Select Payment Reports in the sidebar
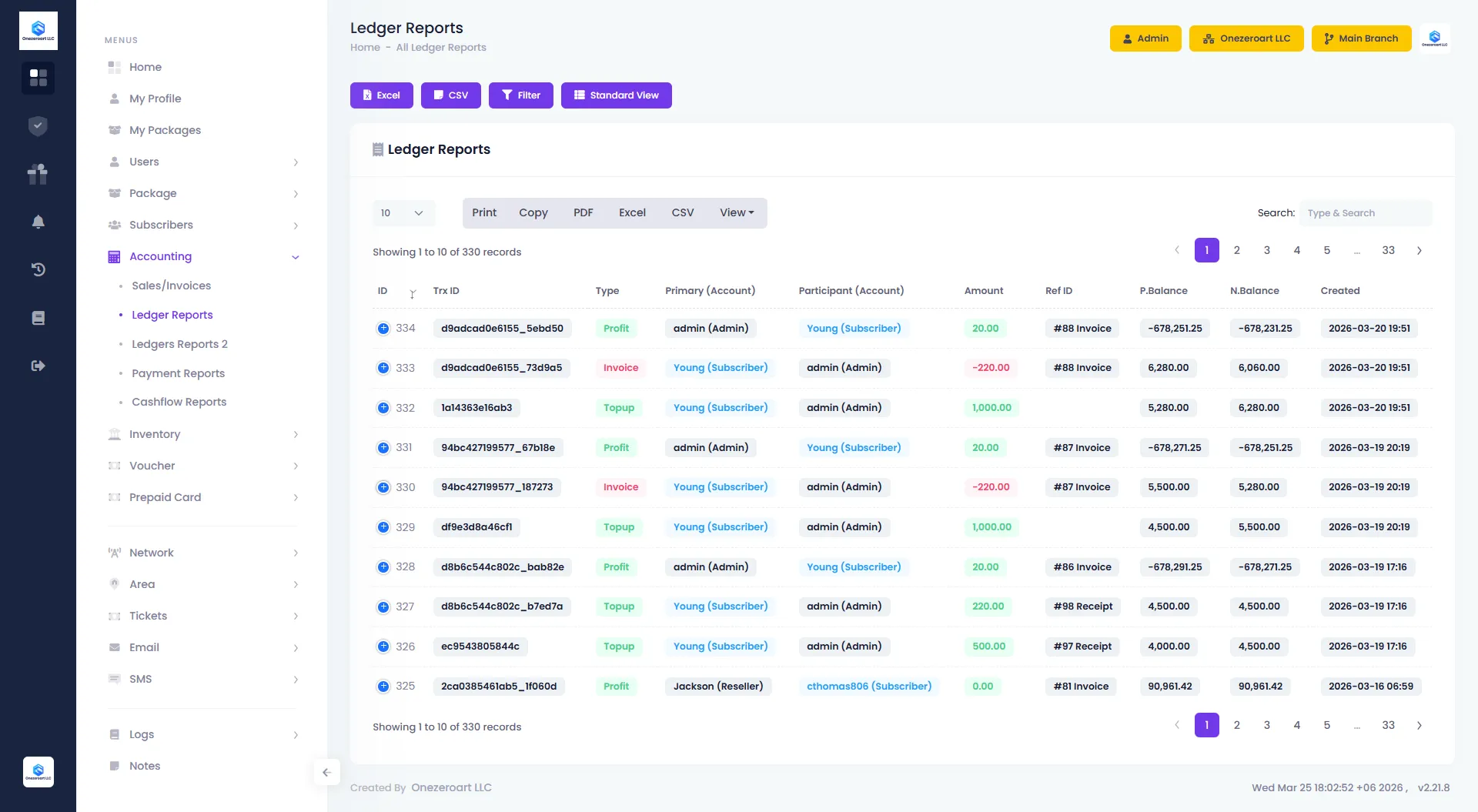 [x=178, y=373]
